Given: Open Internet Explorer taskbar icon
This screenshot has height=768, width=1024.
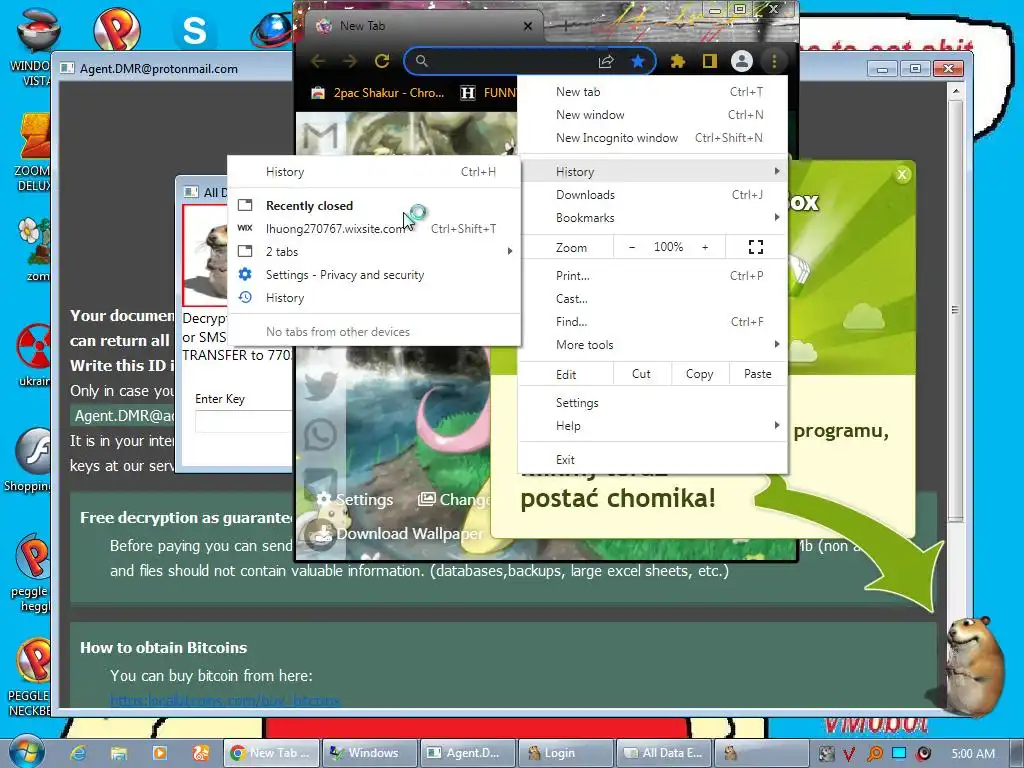Looking at the screenshot, I should 78,753.
